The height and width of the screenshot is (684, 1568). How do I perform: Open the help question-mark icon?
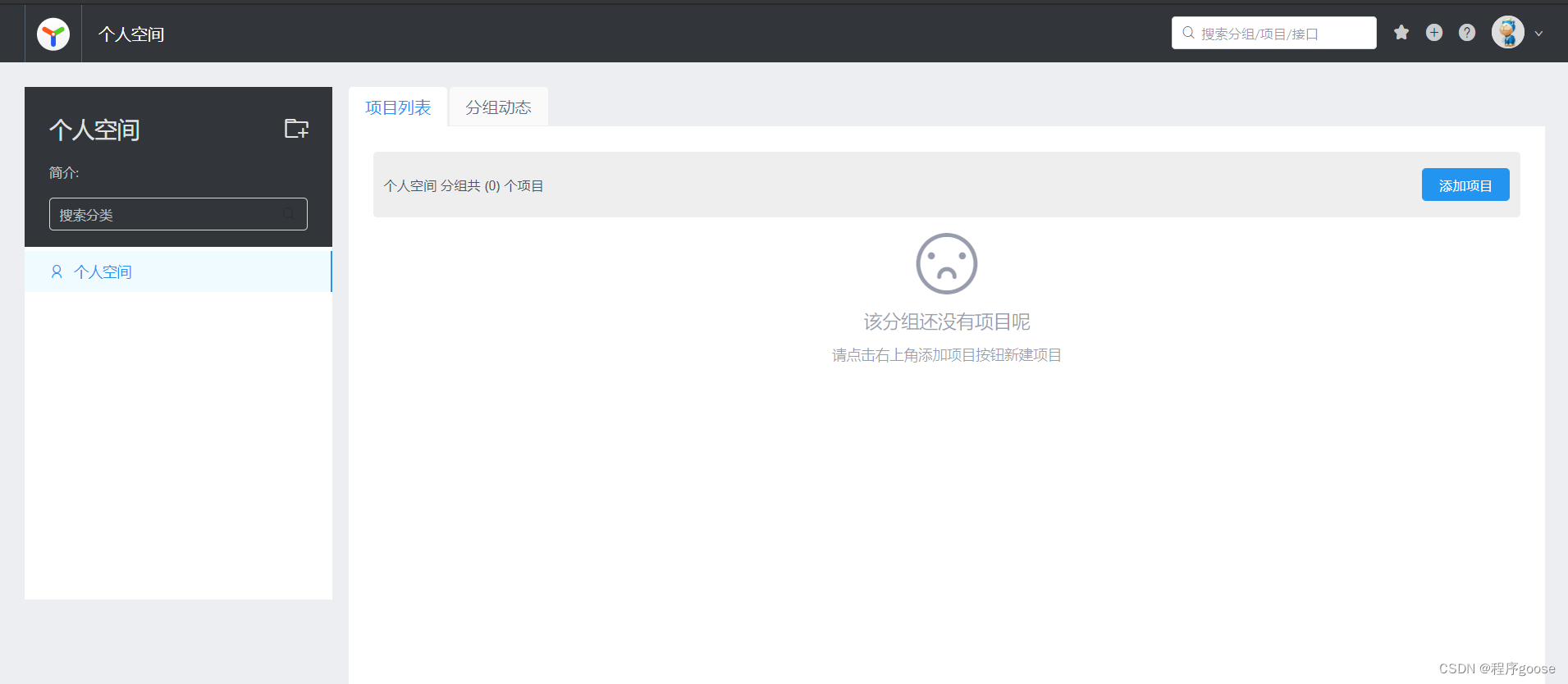pyautogui.click(x=1467, y=33)
